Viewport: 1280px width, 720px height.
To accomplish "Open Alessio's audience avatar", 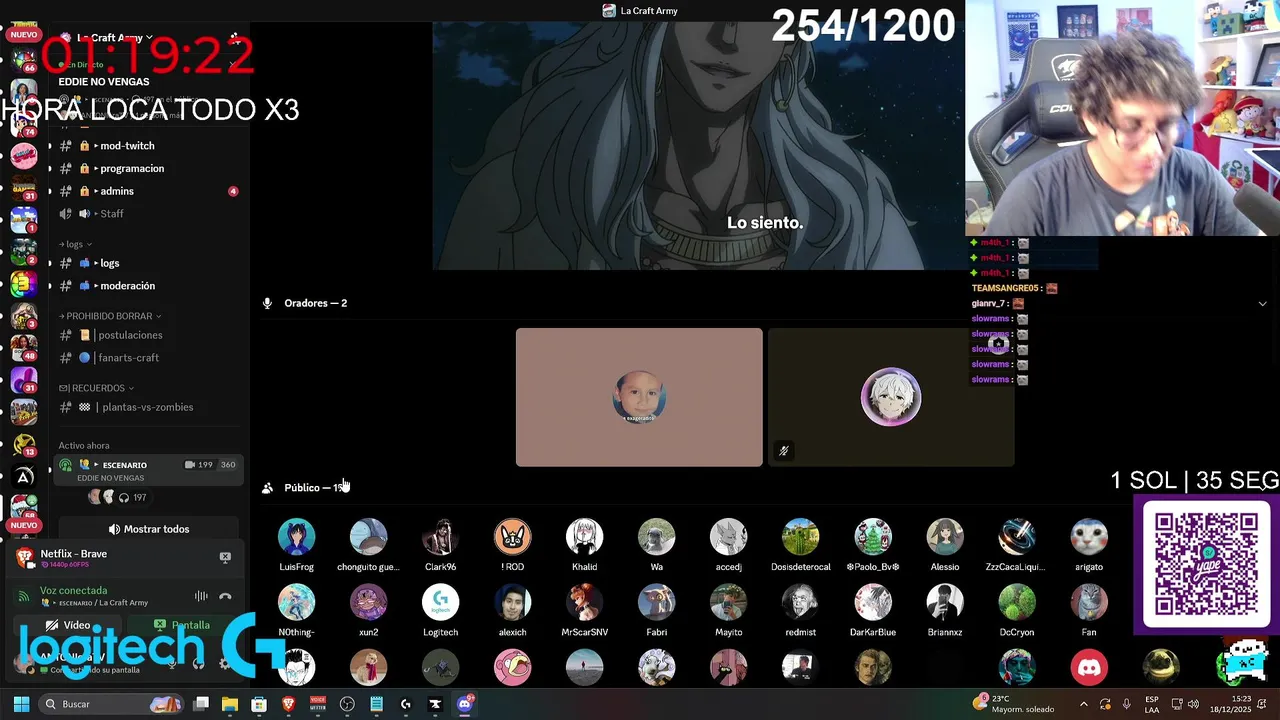I will [944, 537].
